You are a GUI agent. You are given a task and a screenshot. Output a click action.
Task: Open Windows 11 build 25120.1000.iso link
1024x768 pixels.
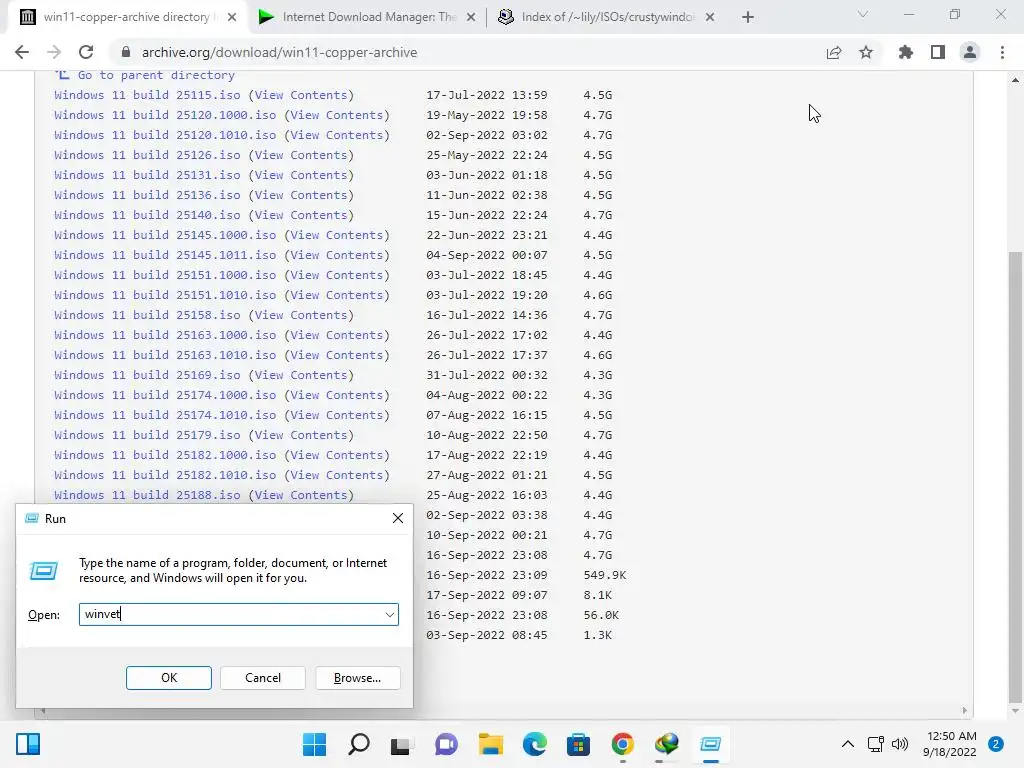(165, 115)
